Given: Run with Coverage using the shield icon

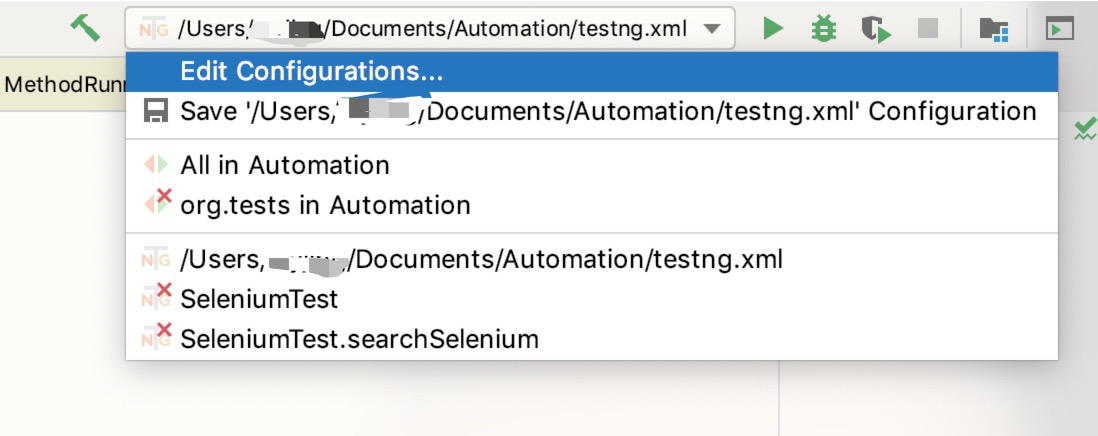Looking at the screenshot, I should 877,29.
